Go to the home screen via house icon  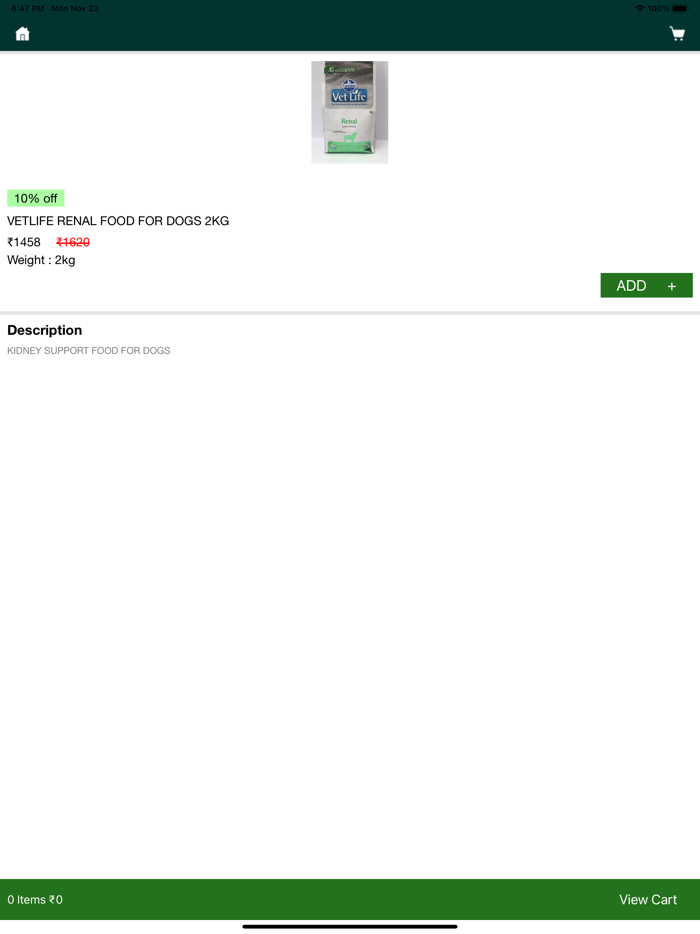(x=23, y=34)
